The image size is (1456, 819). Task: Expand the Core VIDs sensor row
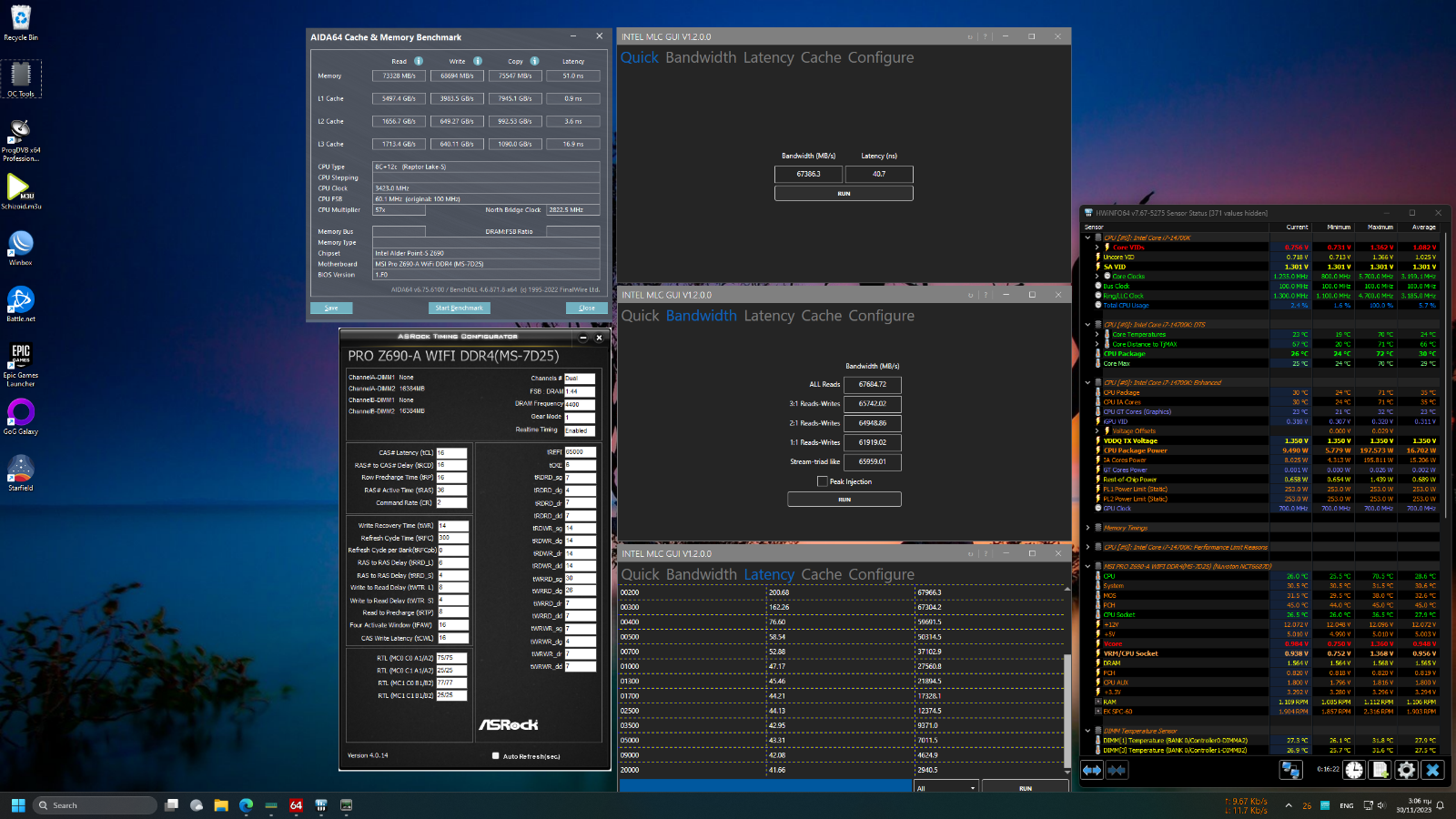point(1097,248)
